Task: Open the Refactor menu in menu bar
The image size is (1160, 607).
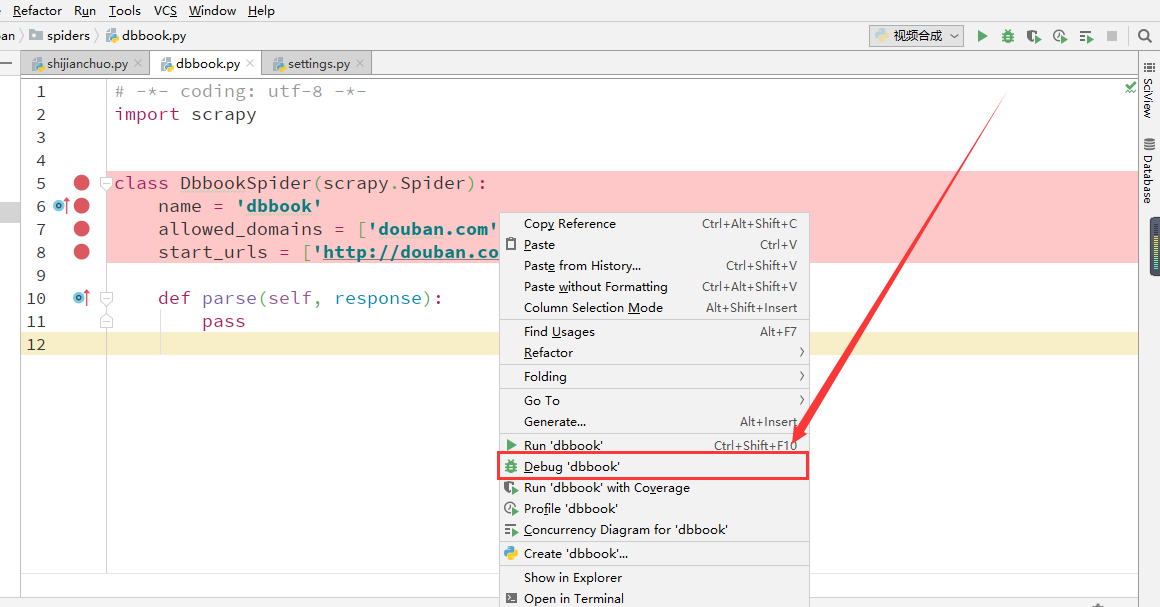Action: tap(37, 10)
